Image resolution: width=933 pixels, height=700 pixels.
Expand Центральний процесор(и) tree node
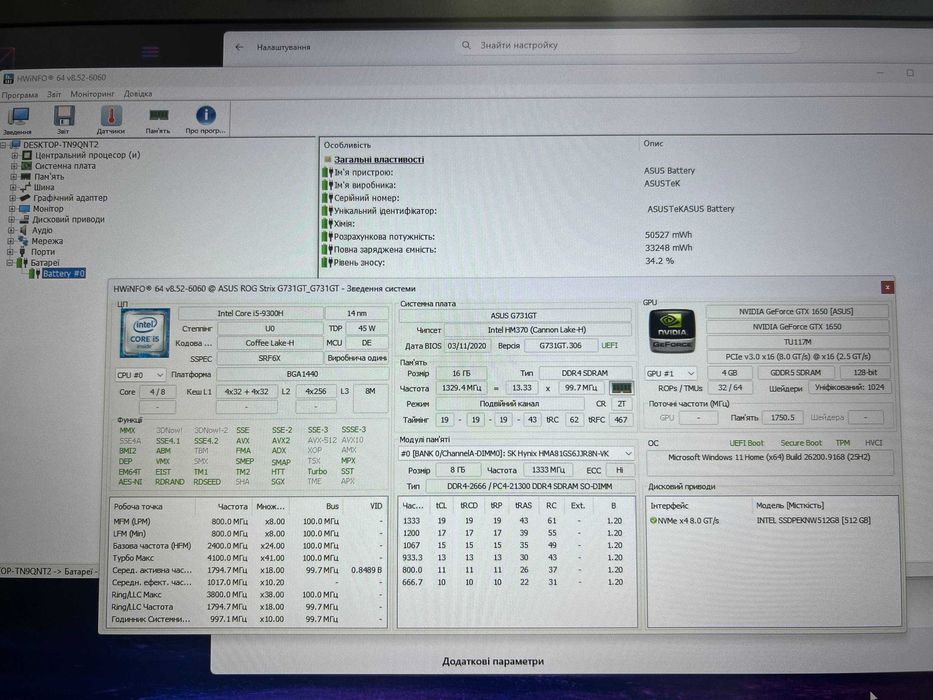tap(14, 155)
